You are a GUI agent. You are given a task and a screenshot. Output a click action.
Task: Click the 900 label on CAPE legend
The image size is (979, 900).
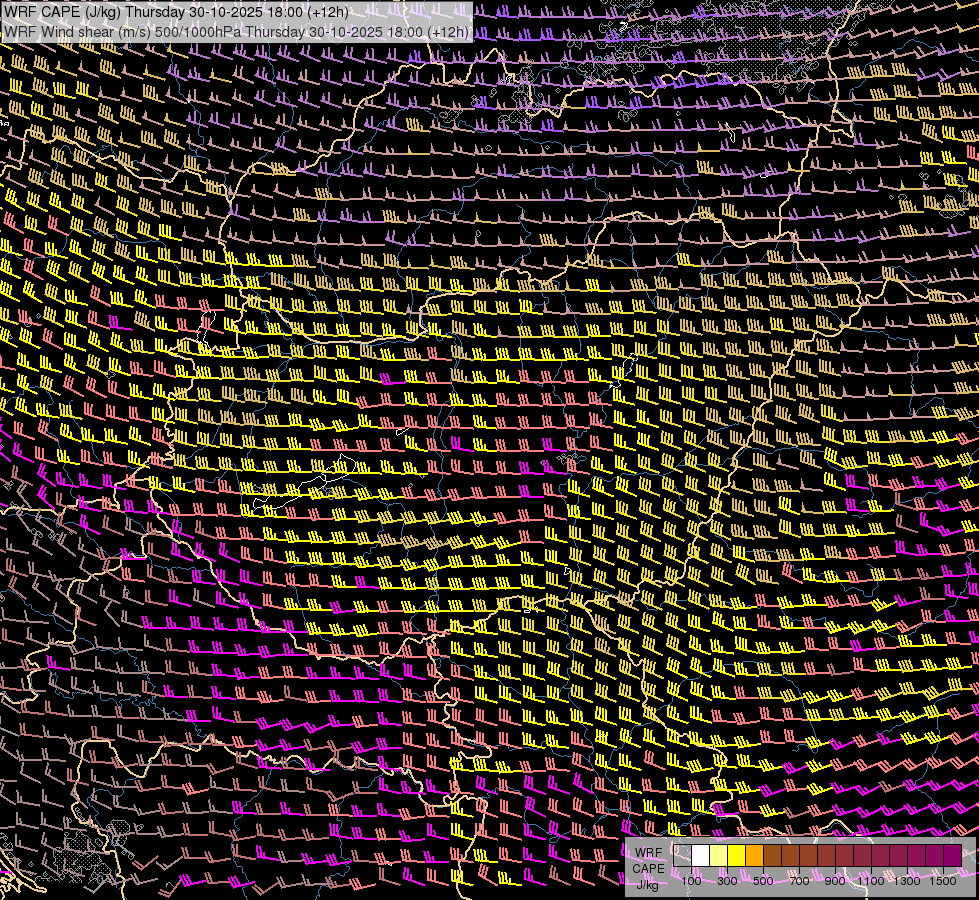point(835,881)
